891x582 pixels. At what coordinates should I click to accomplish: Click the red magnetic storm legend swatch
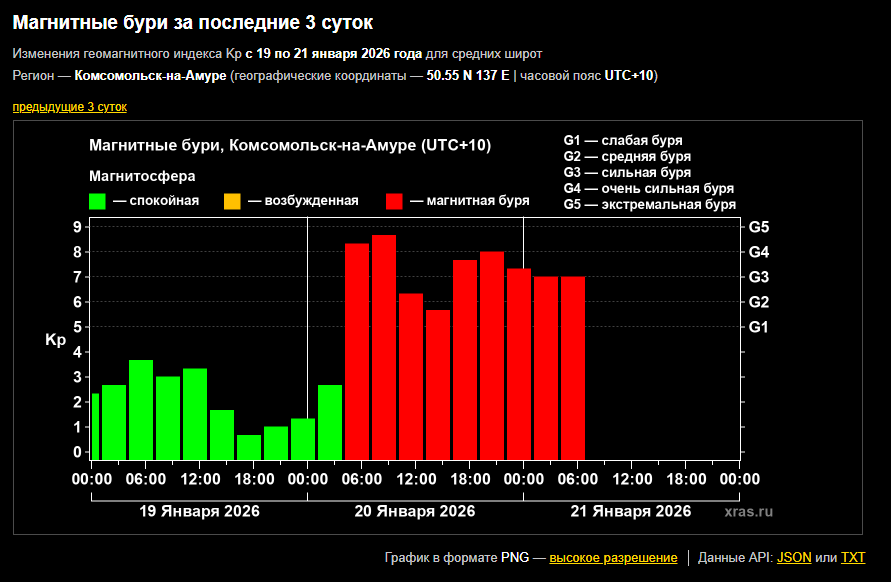pyautogui.click(x=394, y=201)
